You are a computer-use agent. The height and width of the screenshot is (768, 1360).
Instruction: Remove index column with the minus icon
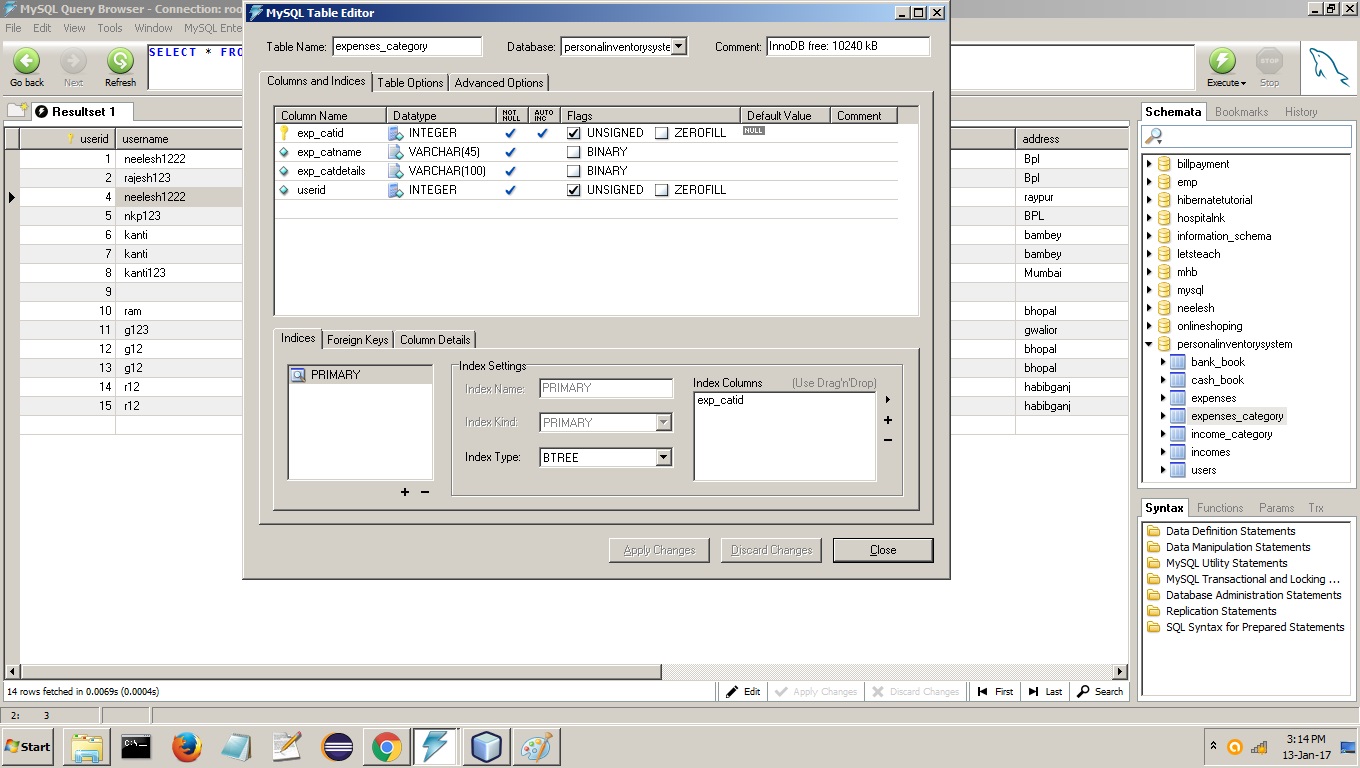pyautogui.click(x=888, y=440)
